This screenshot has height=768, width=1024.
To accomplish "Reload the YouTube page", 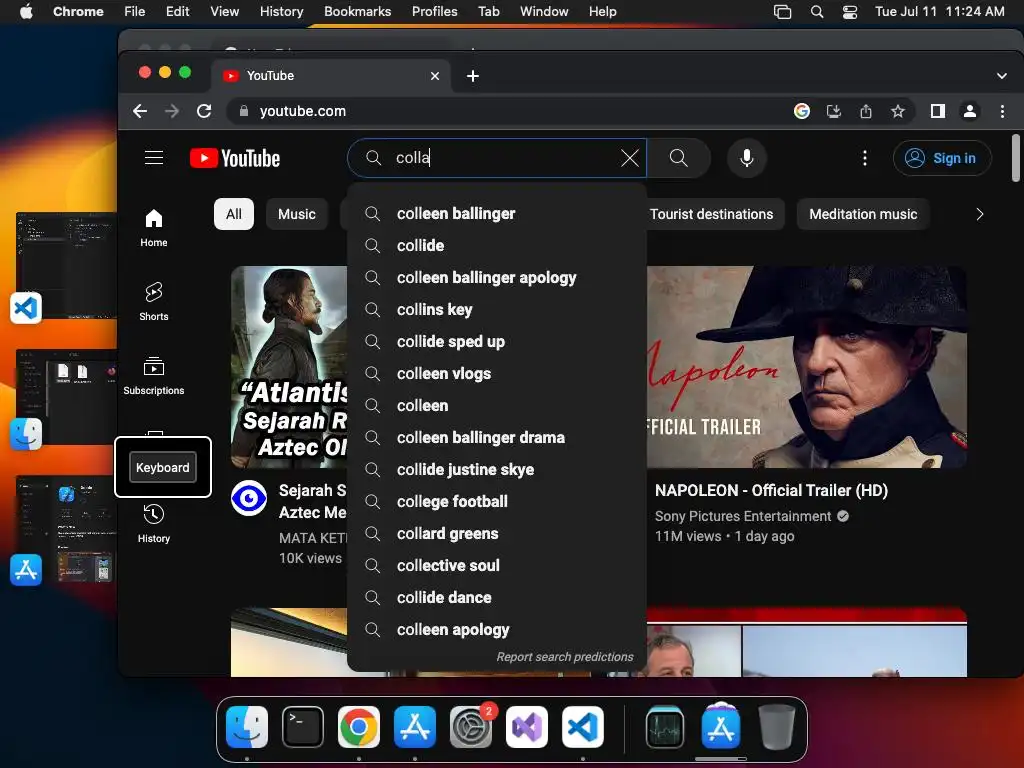I will (204, 111).
